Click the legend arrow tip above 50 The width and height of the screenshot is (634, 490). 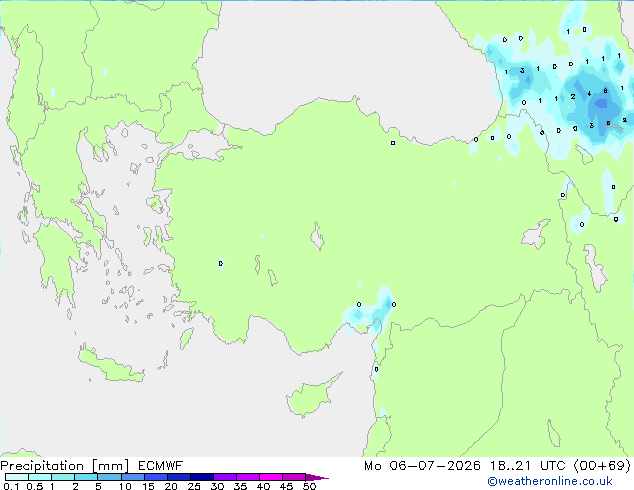click(x=317, y=477)
